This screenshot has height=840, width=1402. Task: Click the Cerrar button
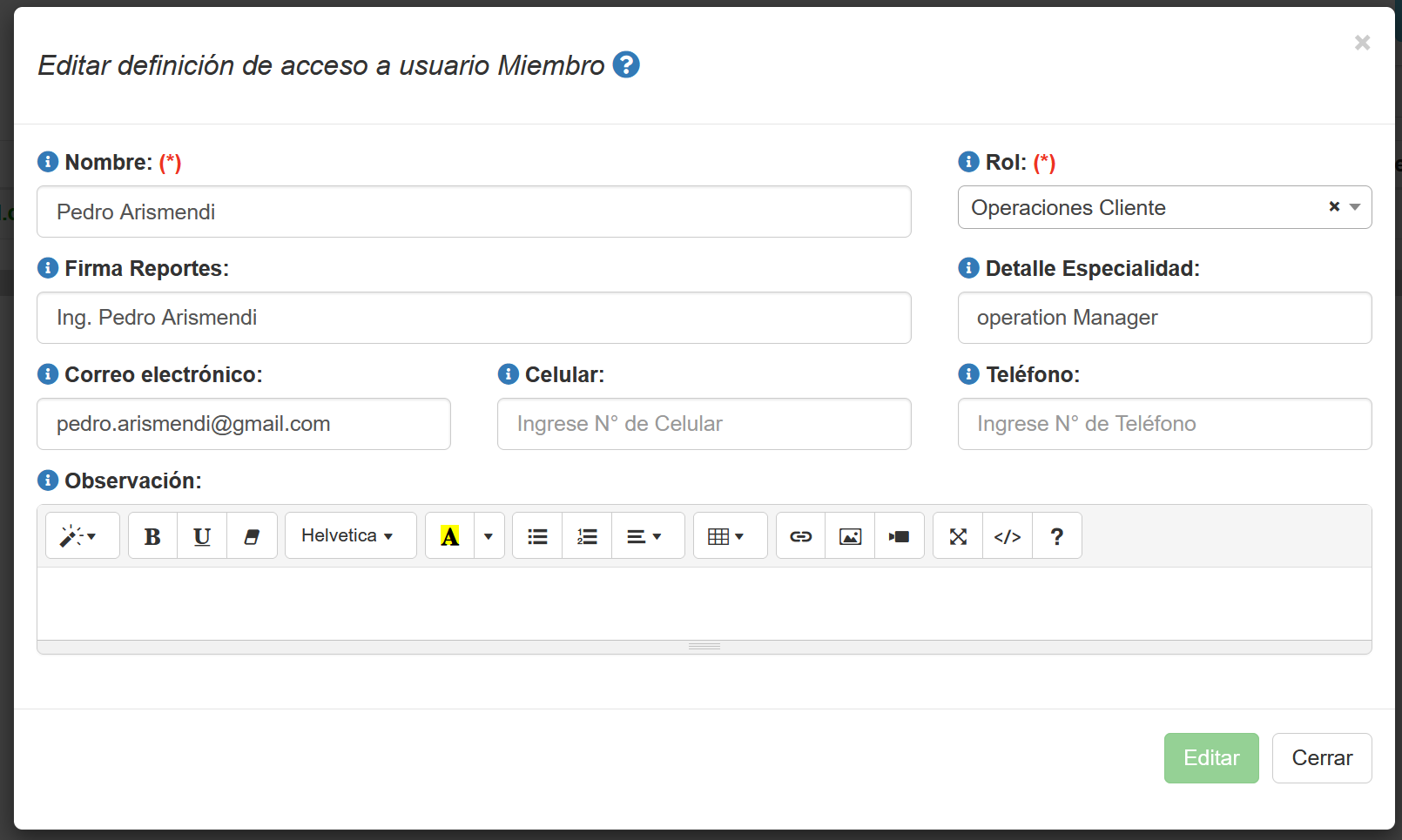(x=1321, y=758)
